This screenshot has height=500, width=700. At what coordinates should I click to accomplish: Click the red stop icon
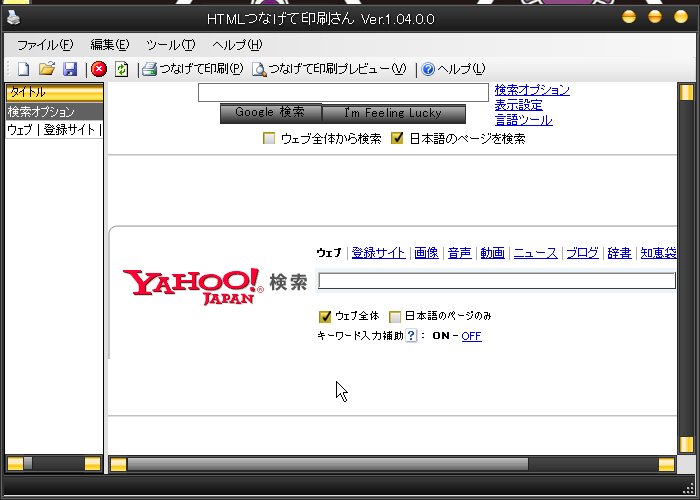click(x=99, y=69)
